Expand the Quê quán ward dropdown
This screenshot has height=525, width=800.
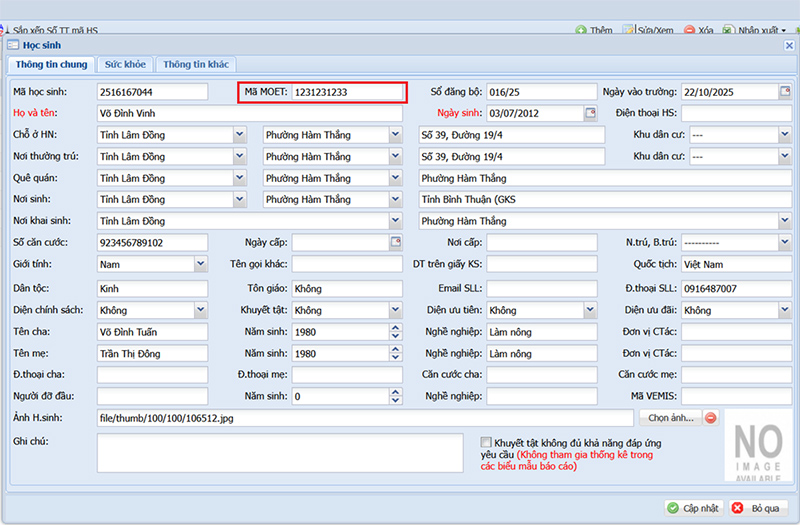pyautogui.click(x=395, y=178)
